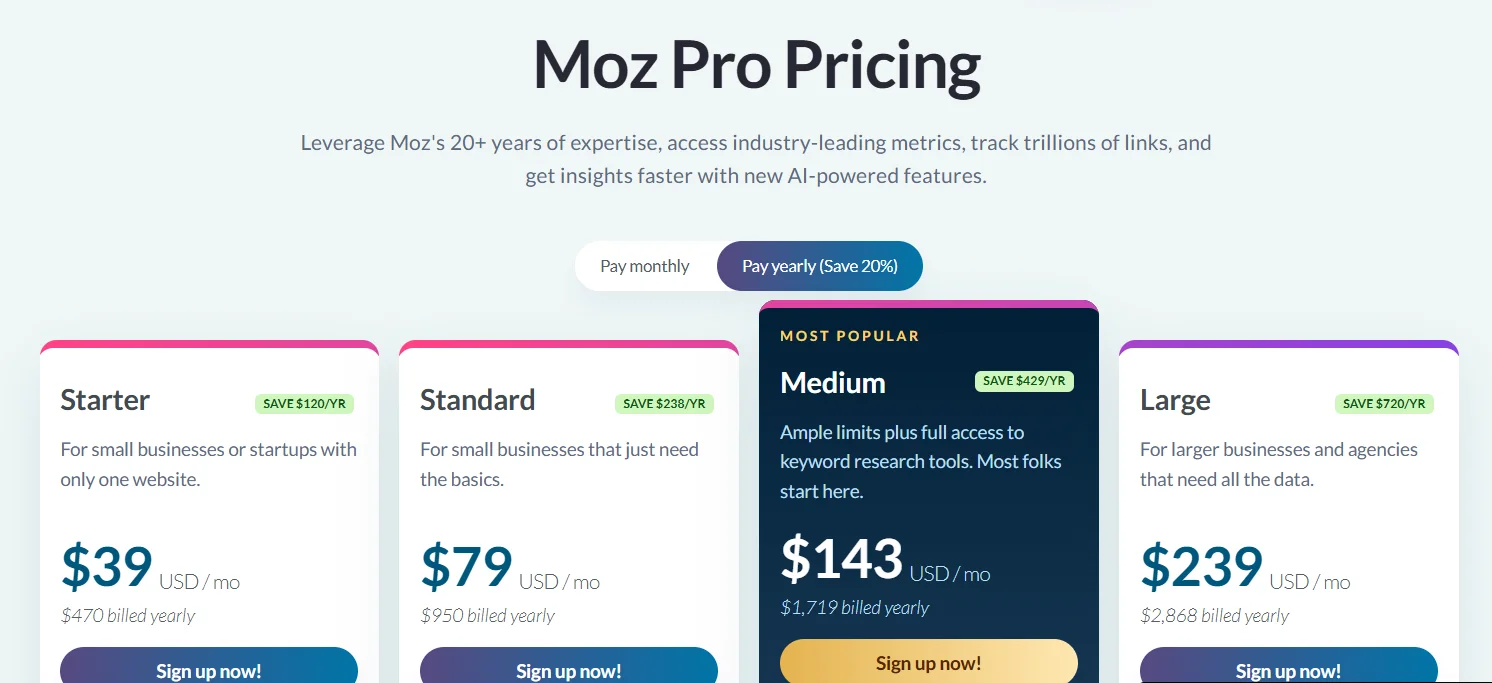Select the Standard plan heading
The image size is (1492, 683).
[x=477, y=400]
